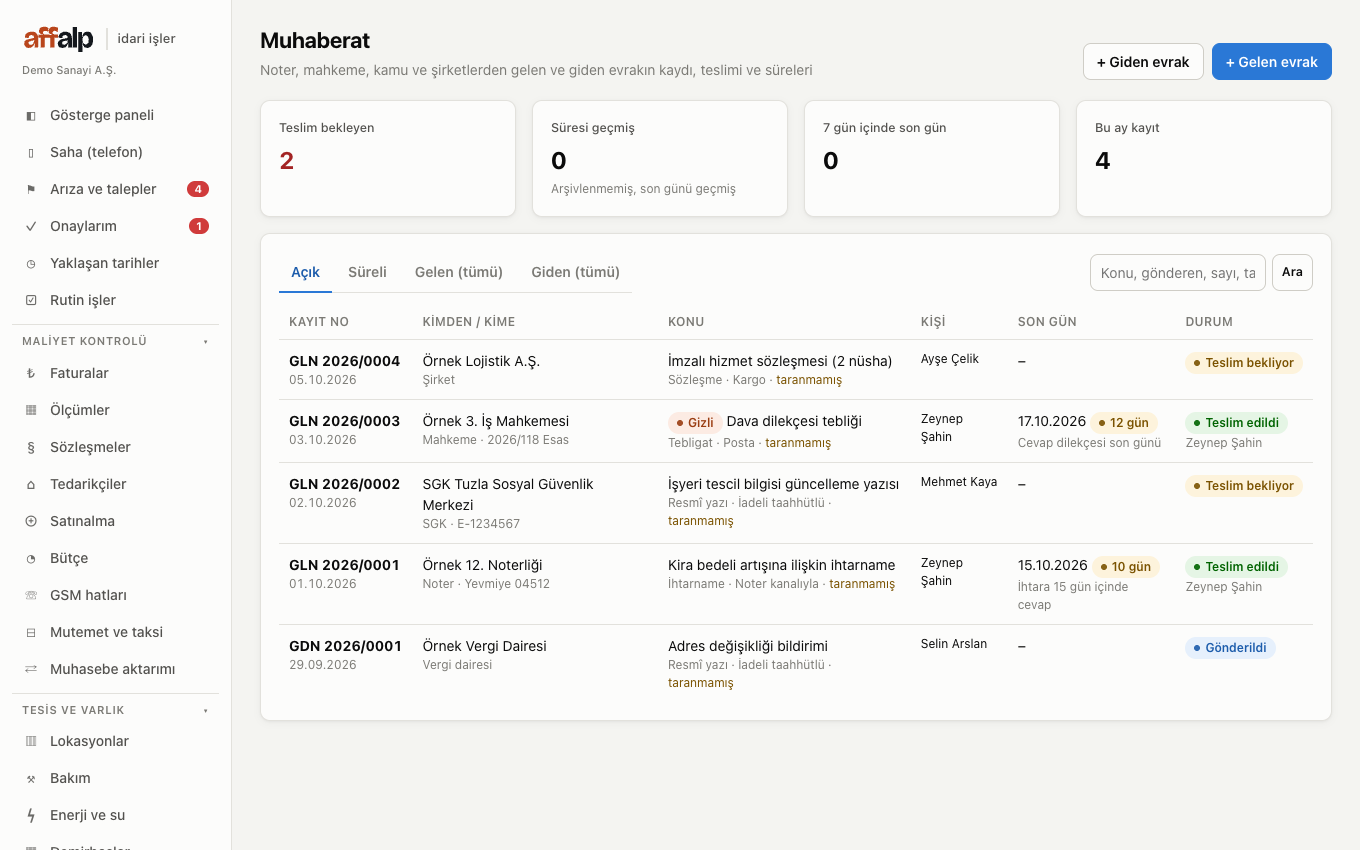The image size is (1360, 850).
Task: Focus the Konu, gönderen, sayı search field
Action: point(1178,273)
